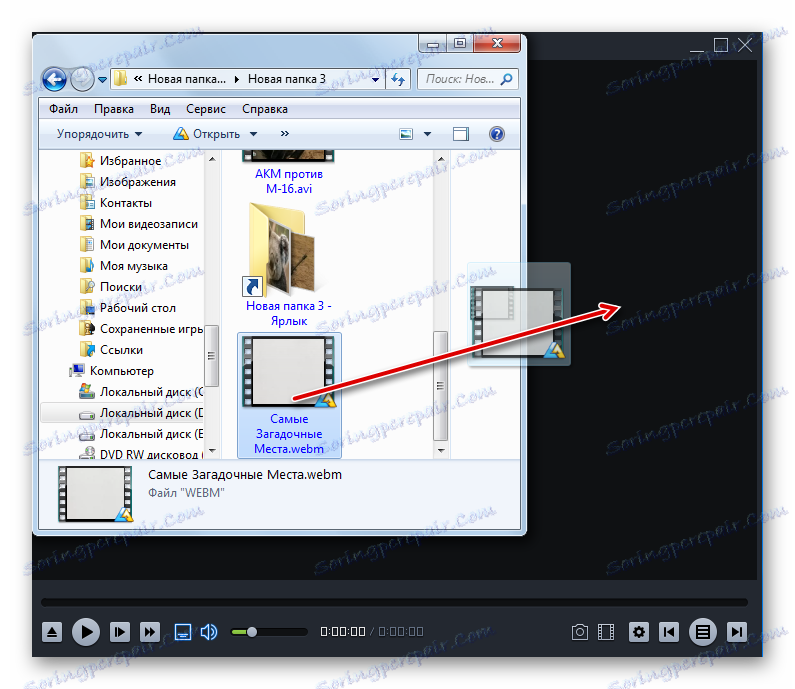Viewport: 795px width, 689px height.
Task: Select Контакты folder in the tree
Action: coord(116,203)
